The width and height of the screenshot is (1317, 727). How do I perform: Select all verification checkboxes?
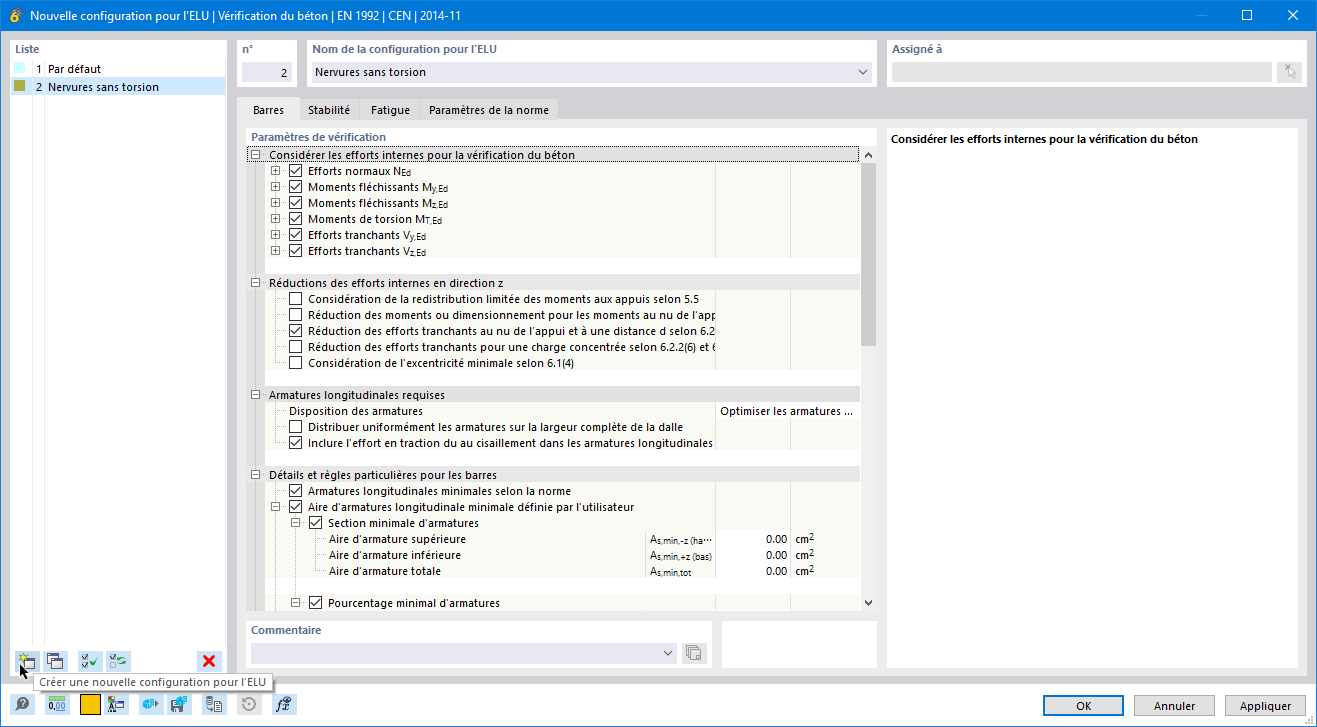[89, 661]
